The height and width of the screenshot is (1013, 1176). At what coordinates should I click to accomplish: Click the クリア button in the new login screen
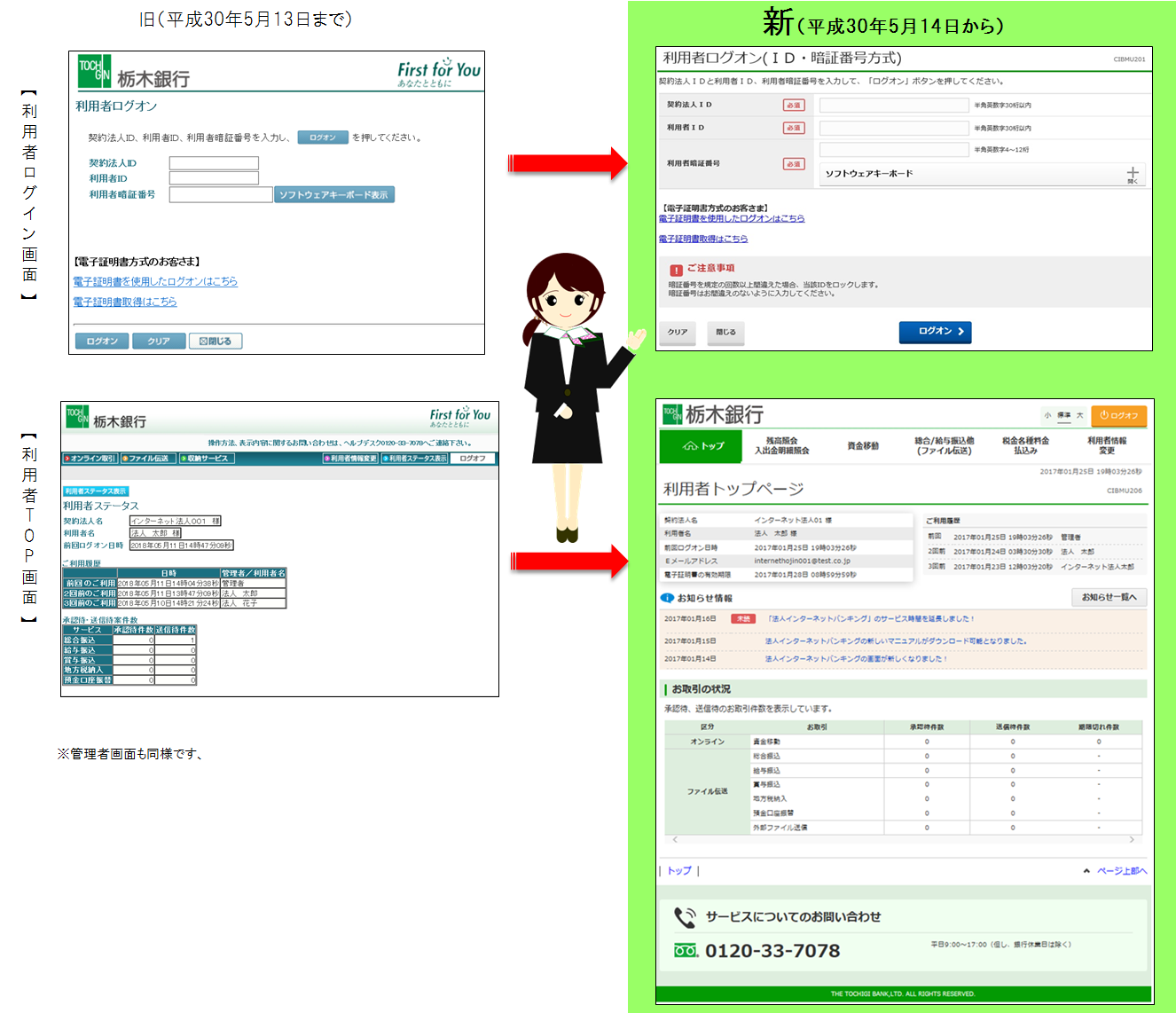pos(678,332)
